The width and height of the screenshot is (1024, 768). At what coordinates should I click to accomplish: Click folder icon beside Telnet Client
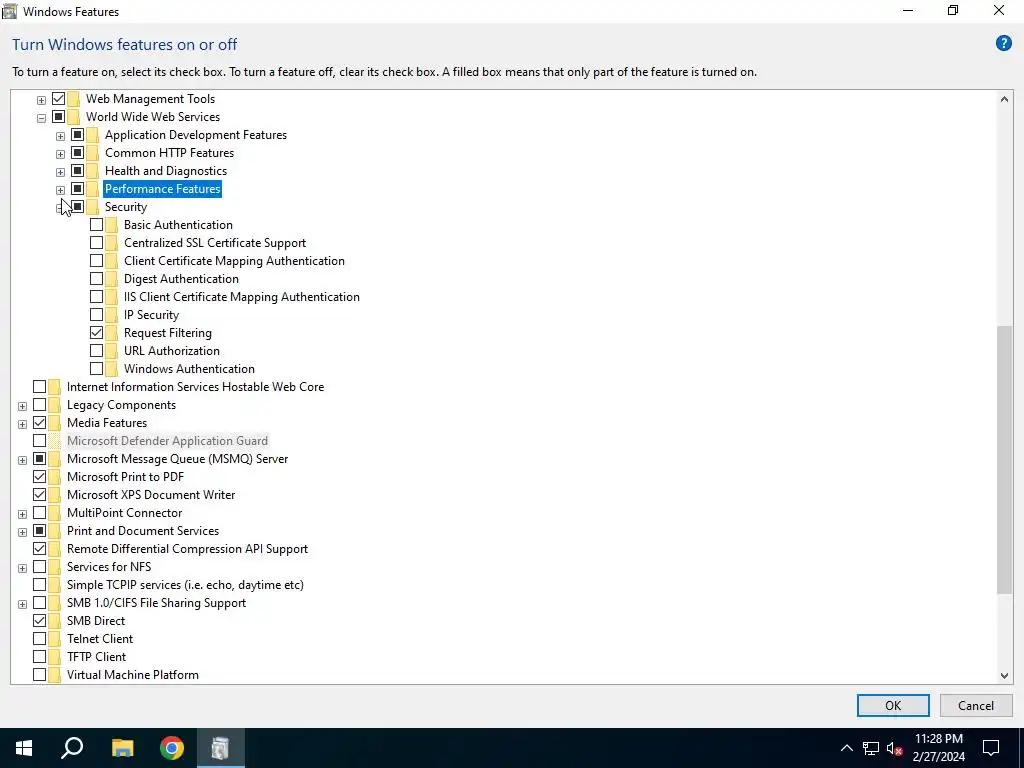(54, 639)
